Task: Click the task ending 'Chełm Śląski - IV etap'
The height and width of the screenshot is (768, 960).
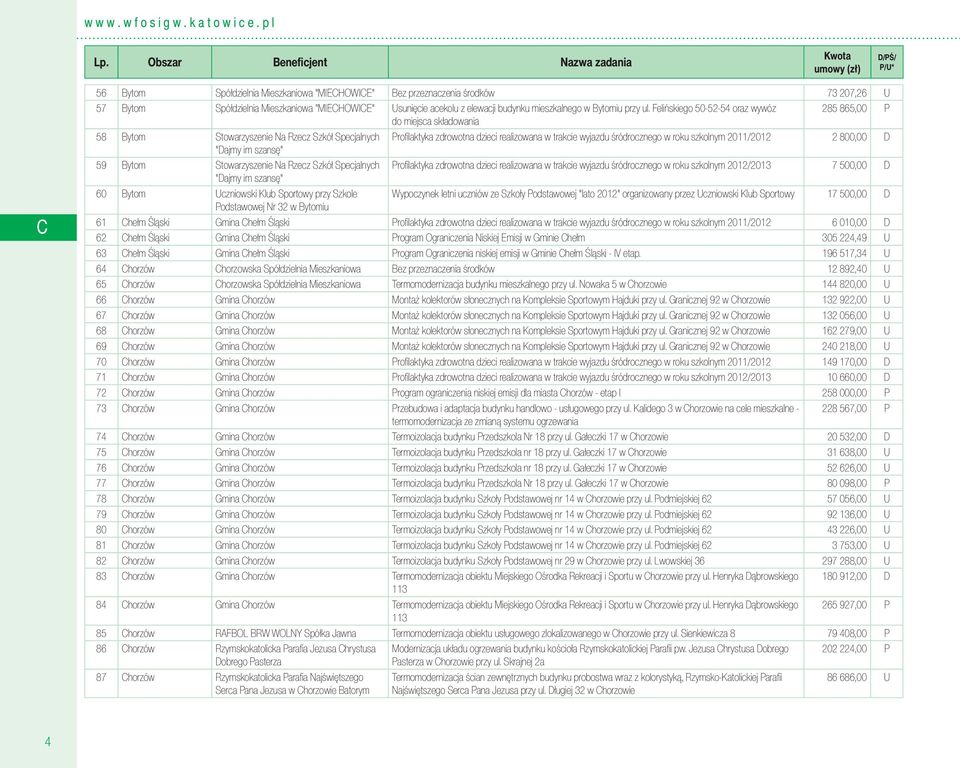Action: 516,254
